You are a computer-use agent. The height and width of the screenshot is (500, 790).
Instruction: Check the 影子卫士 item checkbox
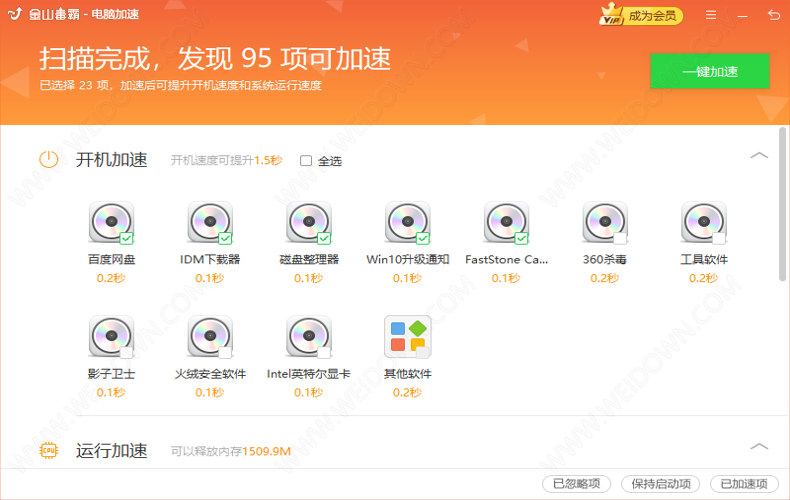pos(126,353)
